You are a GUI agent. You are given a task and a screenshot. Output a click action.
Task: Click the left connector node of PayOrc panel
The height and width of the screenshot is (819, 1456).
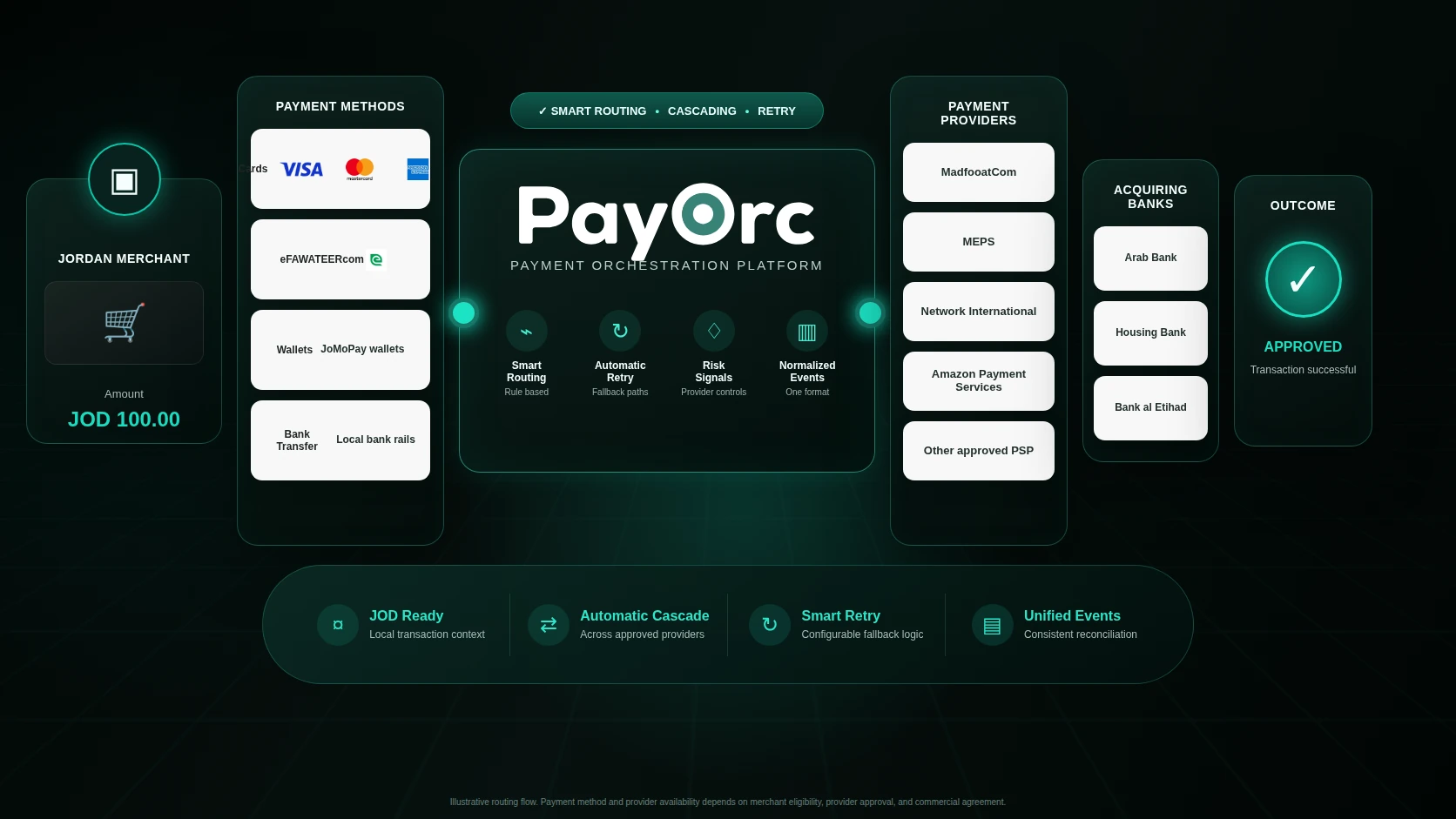click(463, 312)
